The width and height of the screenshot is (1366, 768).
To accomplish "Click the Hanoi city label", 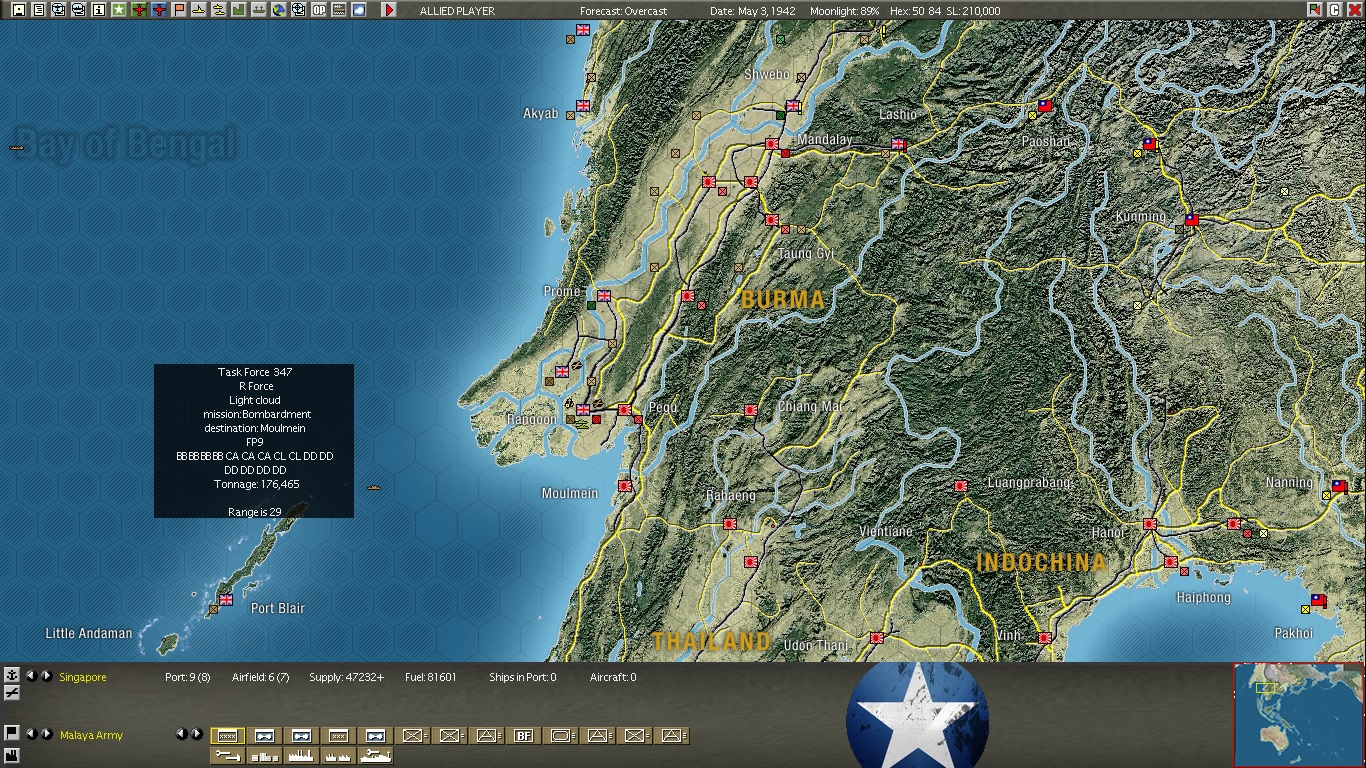I will [1109, 532].
